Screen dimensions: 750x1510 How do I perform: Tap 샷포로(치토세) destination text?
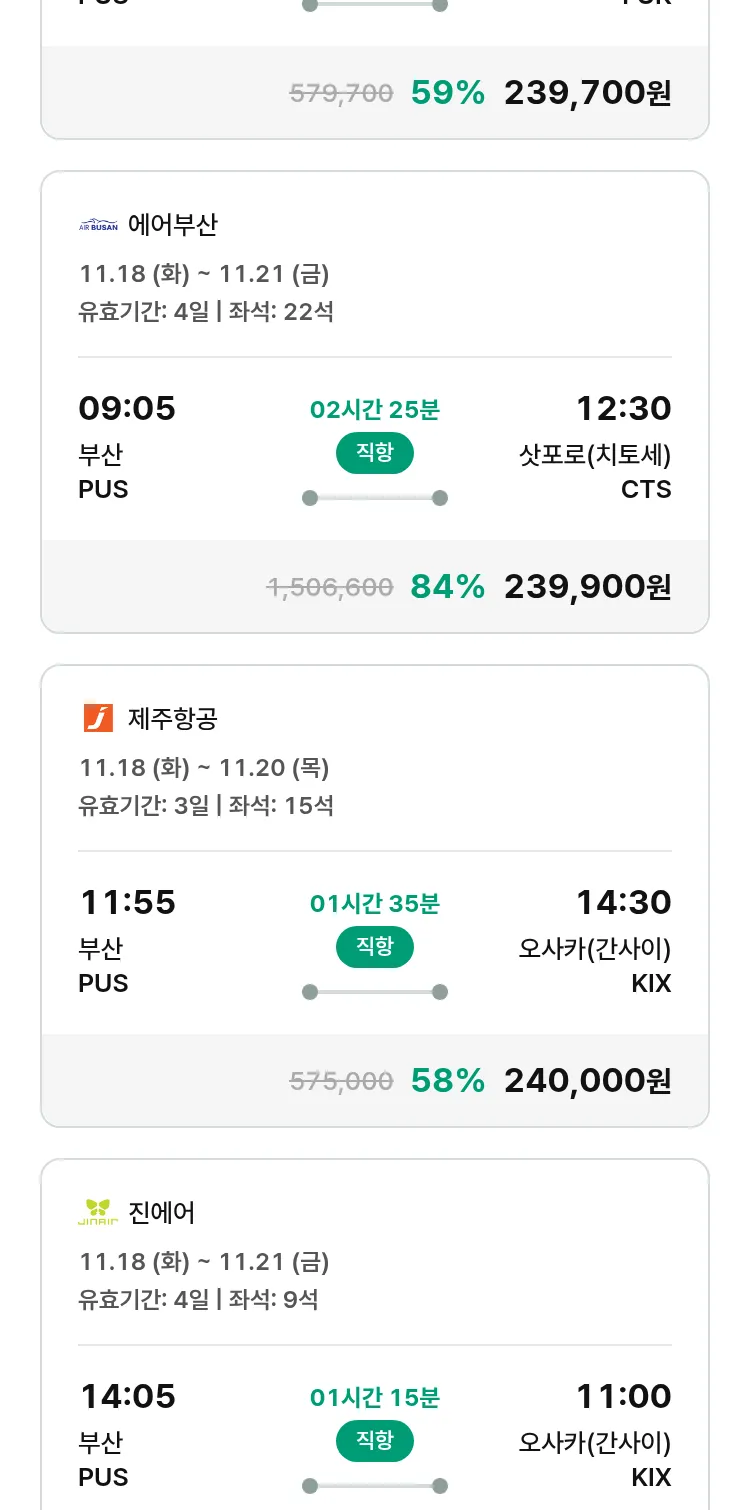pos(595,455)
